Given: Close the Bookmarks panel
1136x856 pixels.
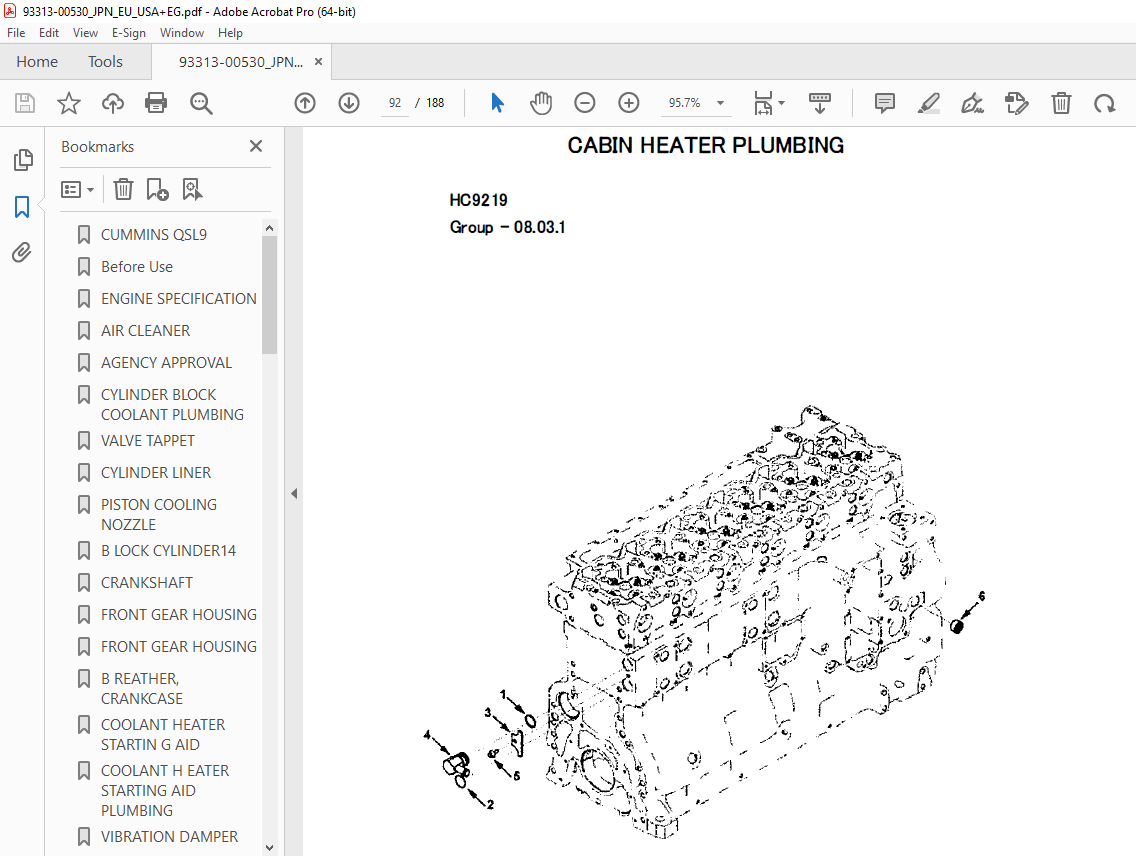Looking at the screenshot, I should [x=256, y=146].
